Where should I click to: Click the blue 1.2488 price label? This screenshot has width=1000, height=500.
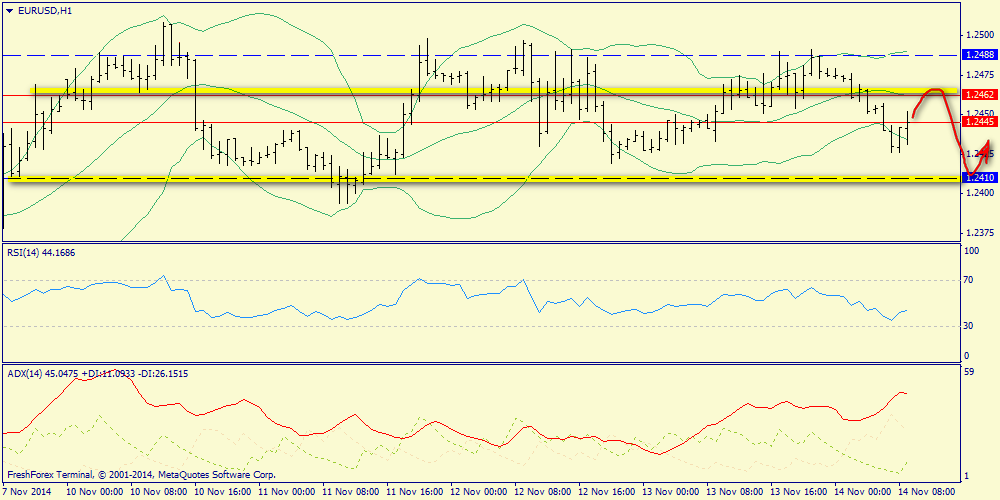coord(981,55)
